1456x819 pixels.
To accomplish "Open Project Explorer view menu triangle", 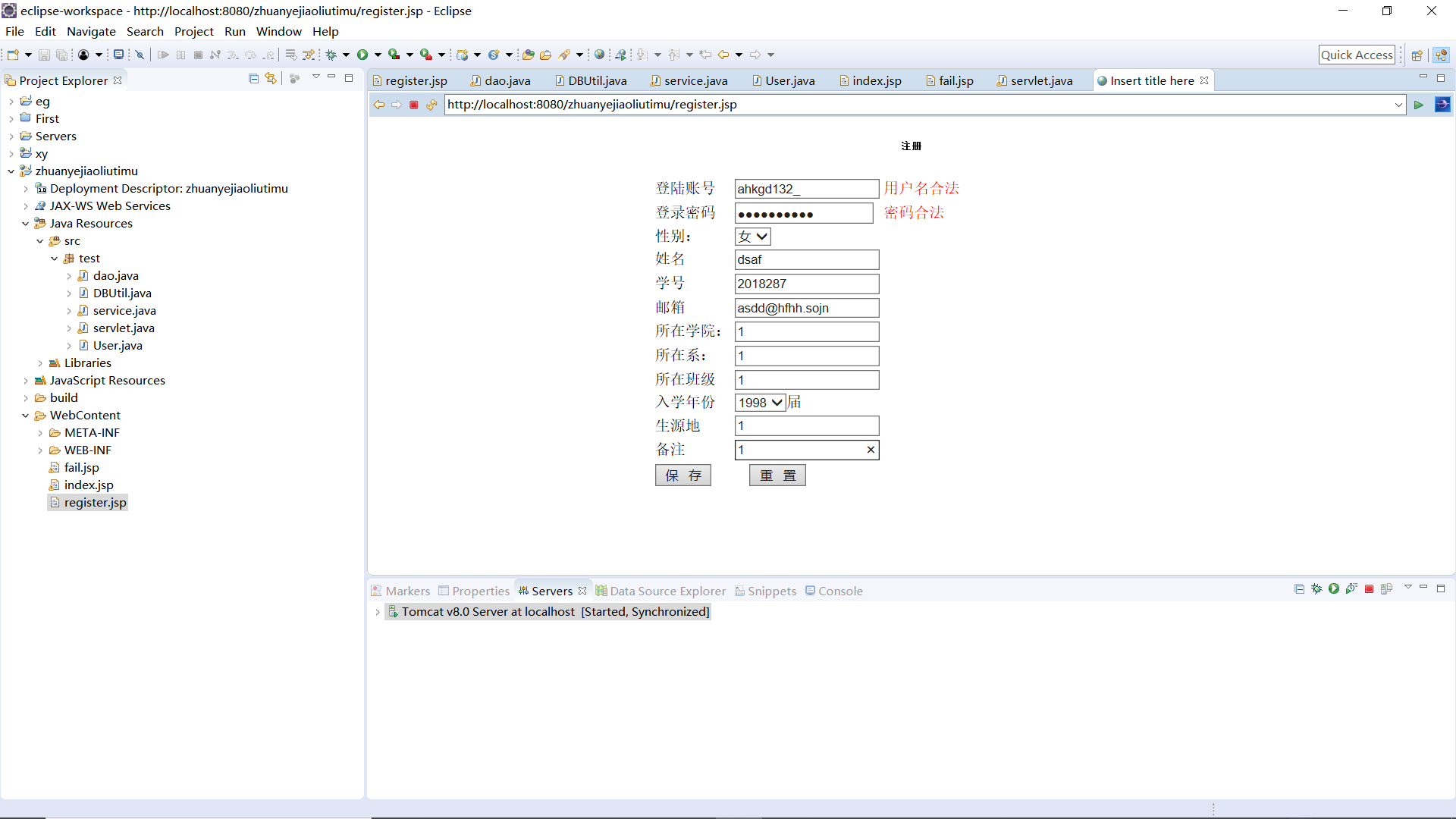I will tap(315, 77).
